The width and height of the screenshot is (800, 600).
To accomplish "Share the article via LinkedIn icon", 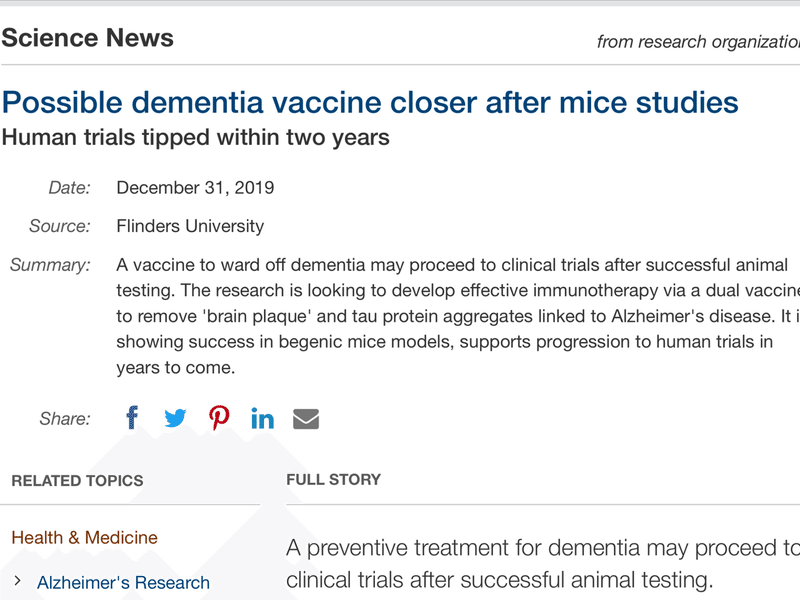I will pos(262,418).
